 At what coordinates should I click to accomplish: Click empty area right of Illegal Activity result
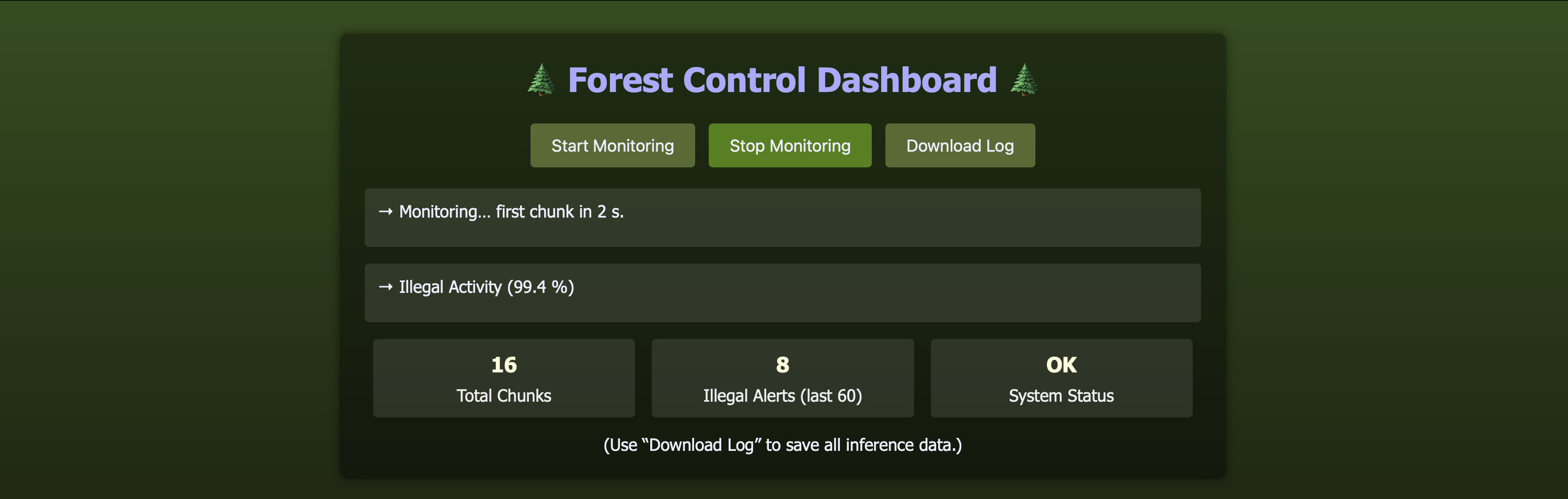click(913, 293)
